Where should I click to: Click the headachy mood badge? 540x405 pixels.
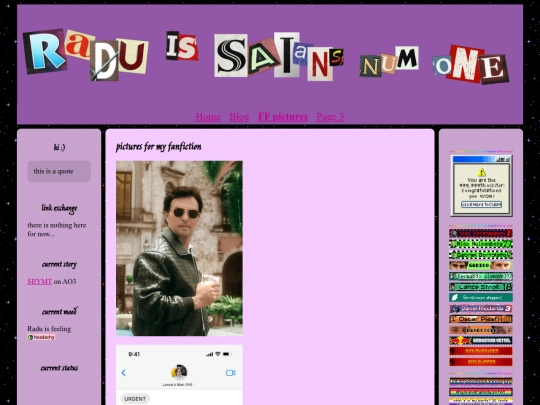pos(41,338)
